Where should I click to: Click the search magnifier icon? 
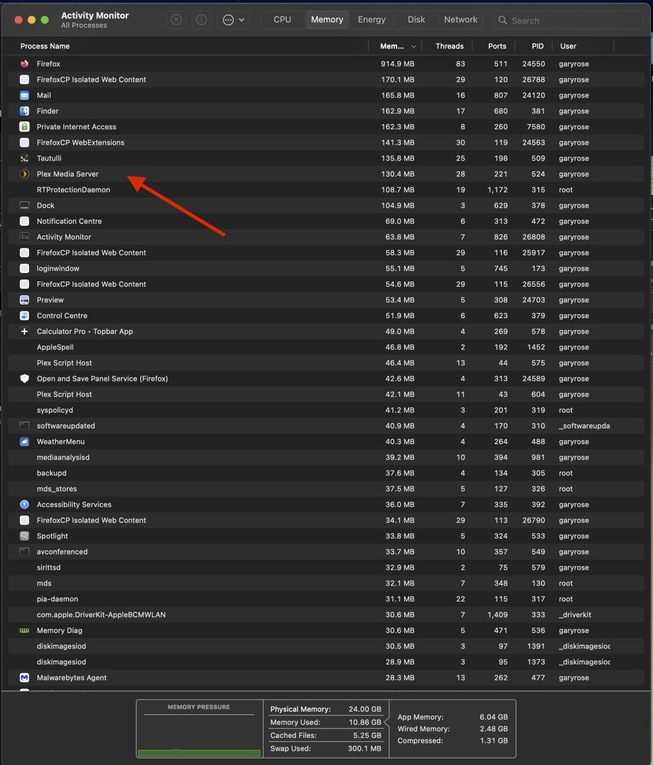pos(502,20)
